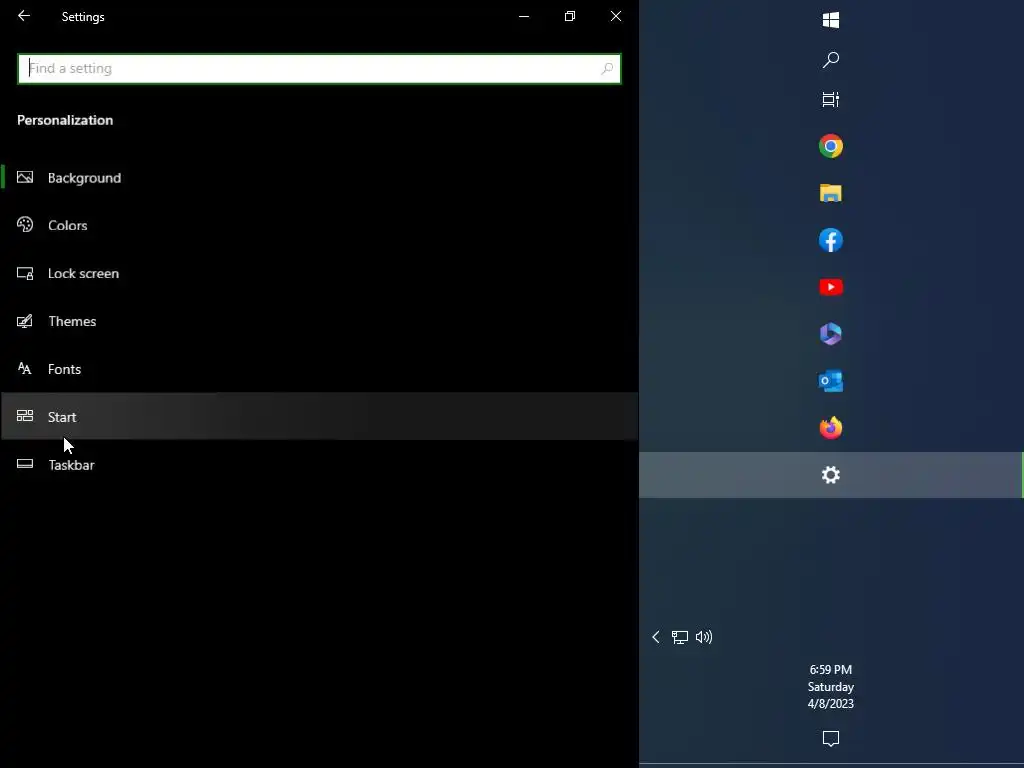Image resolution: width=1024 pixels, height=768 pixels.
Task: Open the Start settings page
Action: click(x=319, y=417)
